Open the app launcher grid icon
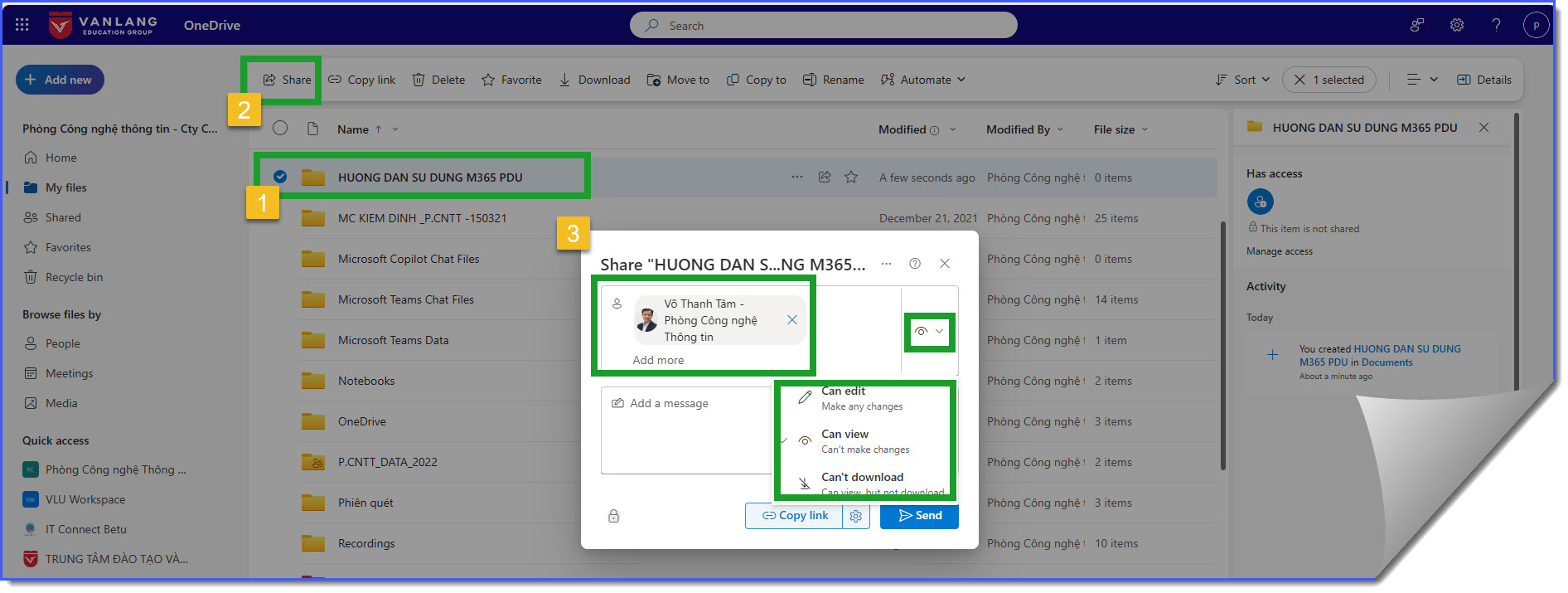Image resolution: width=1568 pixels, height=593 pixels. coord(22,25)
